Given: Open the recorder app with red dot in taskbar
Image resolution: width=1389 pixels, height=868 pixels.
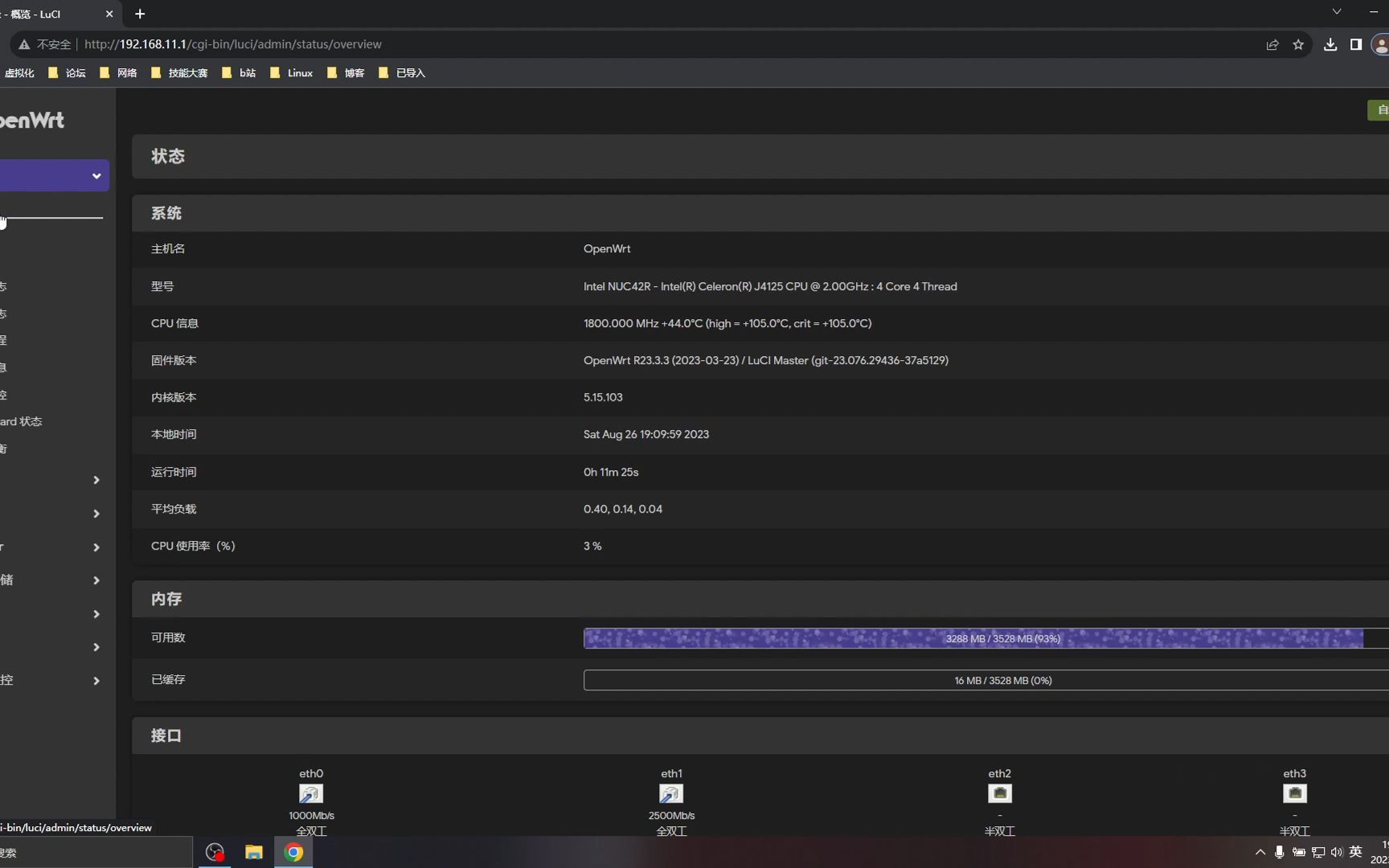Looking at the screenshot, I should [215, 853].
